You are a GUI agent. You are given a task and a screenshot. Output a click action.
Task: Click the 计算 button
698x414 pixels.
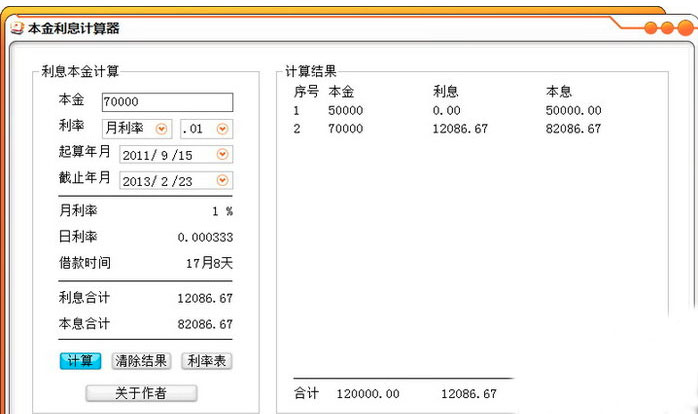pyautogui.click(x=80, y=361)
